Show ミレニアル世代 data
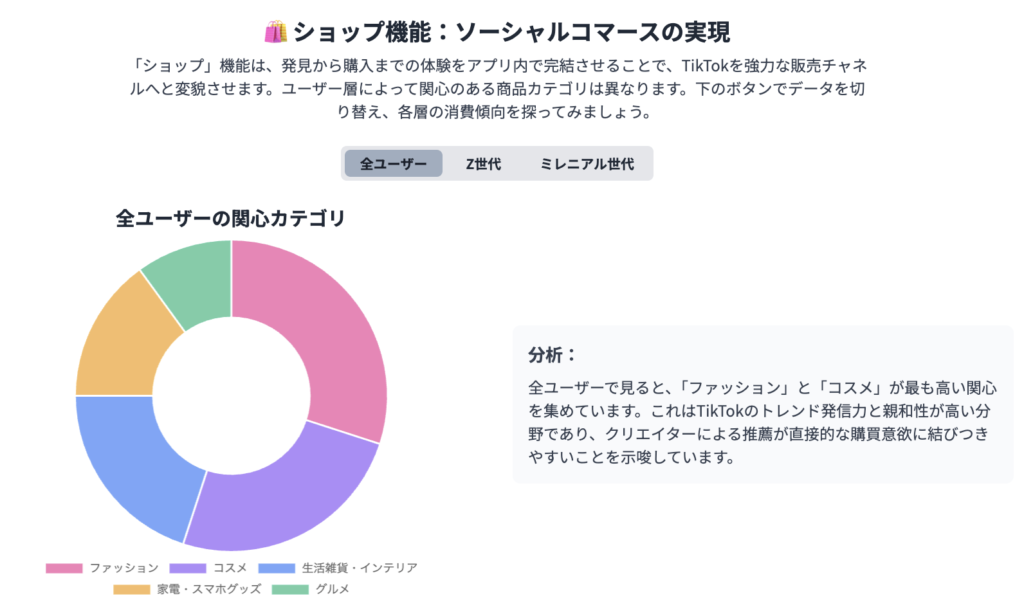 586,164
